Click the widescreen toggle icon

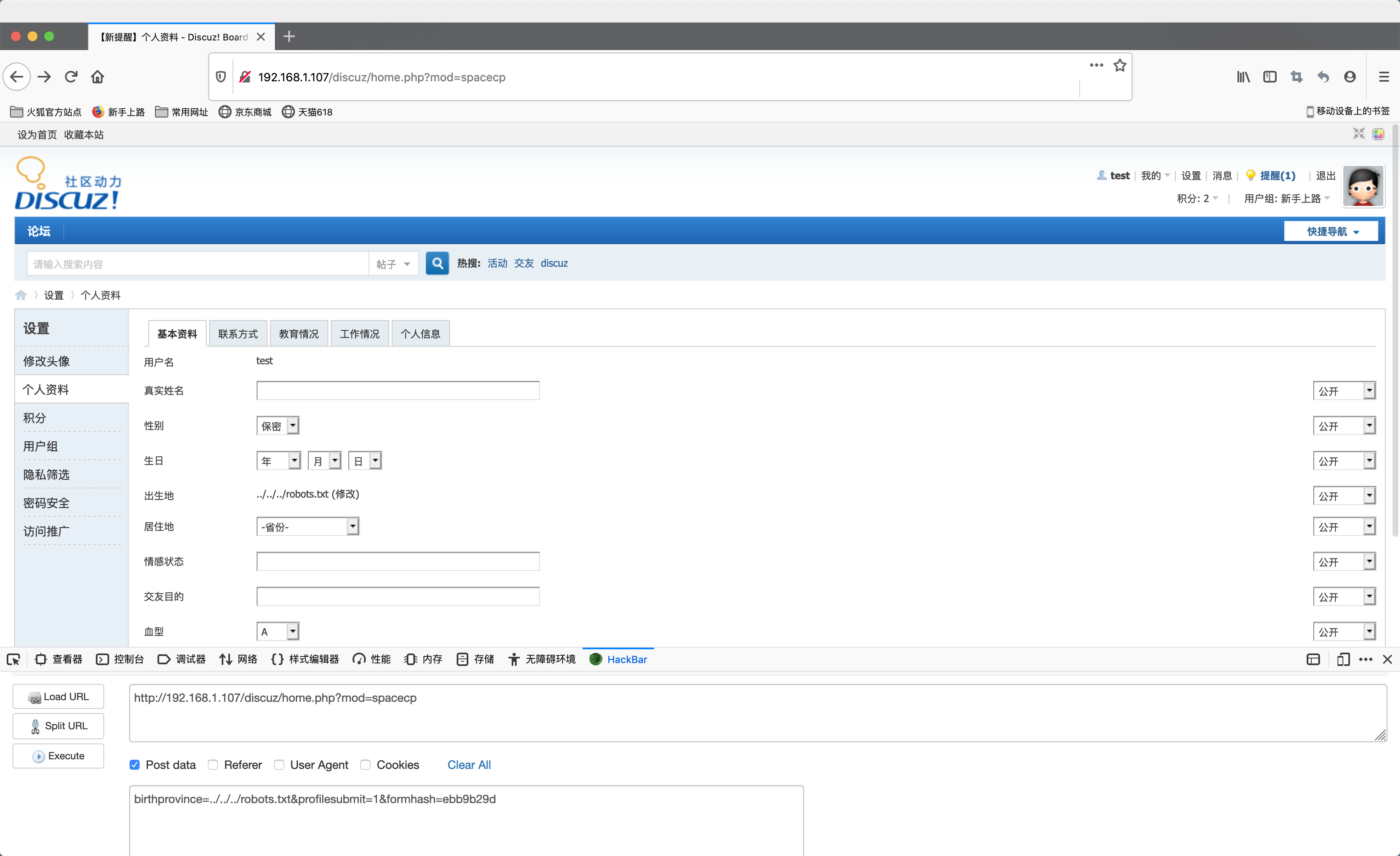(x=1358, y=134)
